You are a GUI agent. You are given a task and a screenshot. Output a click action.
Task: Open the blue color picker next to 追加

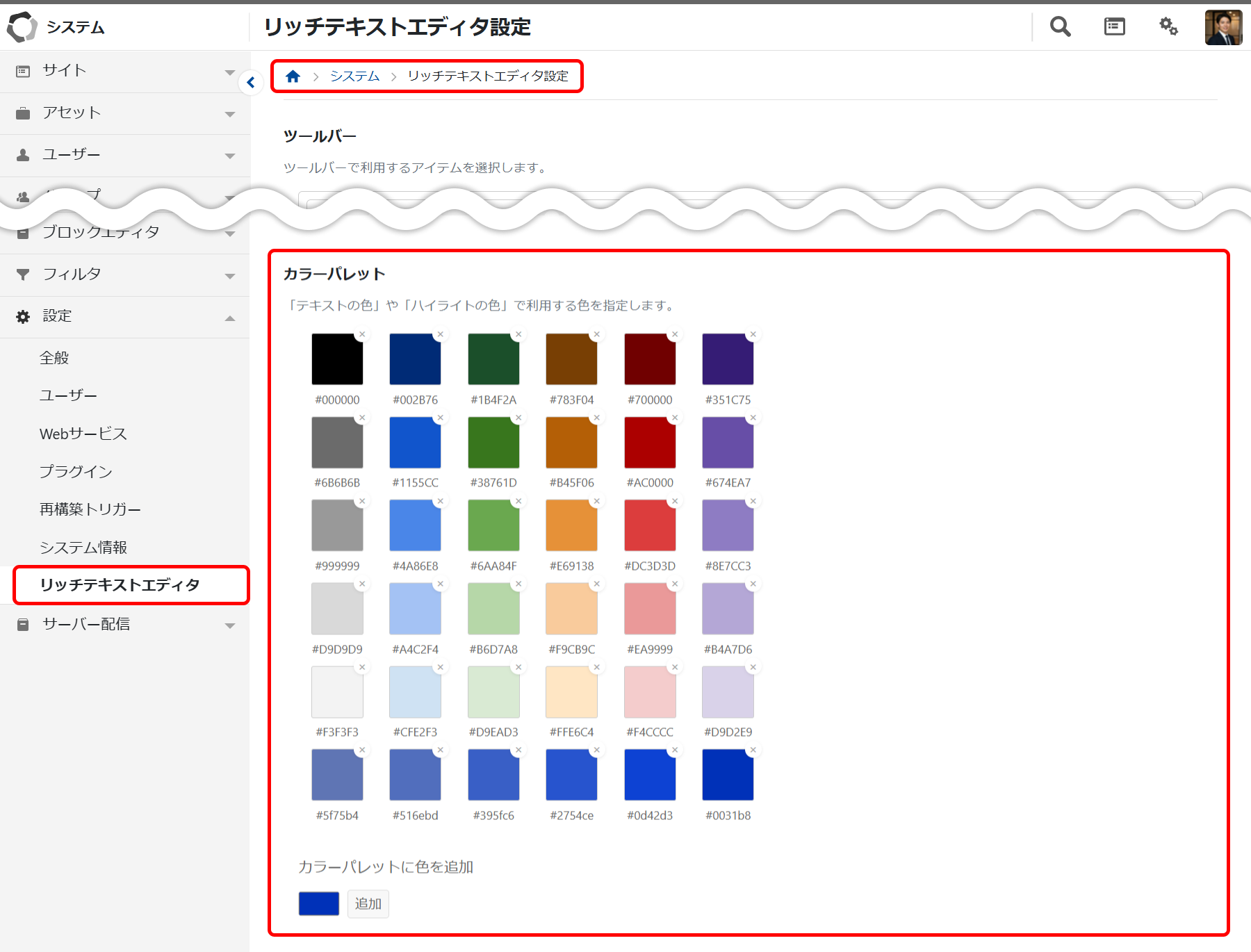[318, 904]
